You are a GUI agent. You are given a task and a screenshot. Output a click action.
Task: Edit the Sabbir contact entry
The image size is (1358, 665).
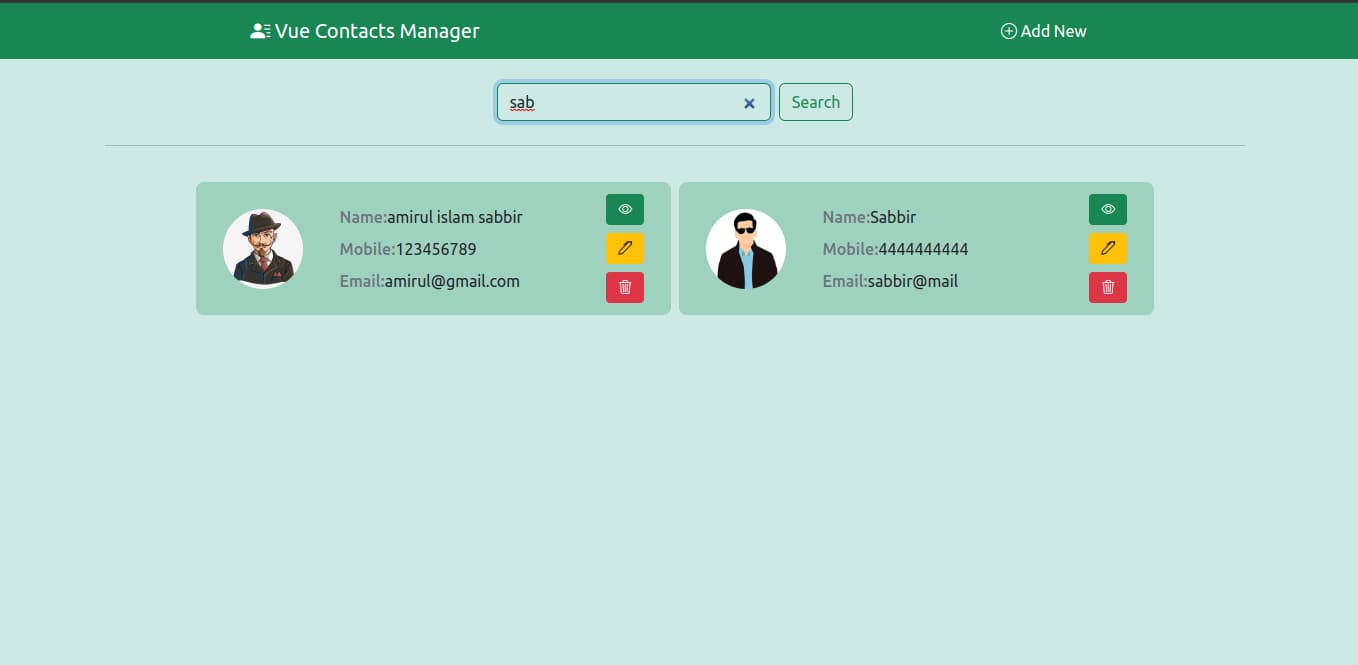pyautogui.click(x=1107, y=248)
